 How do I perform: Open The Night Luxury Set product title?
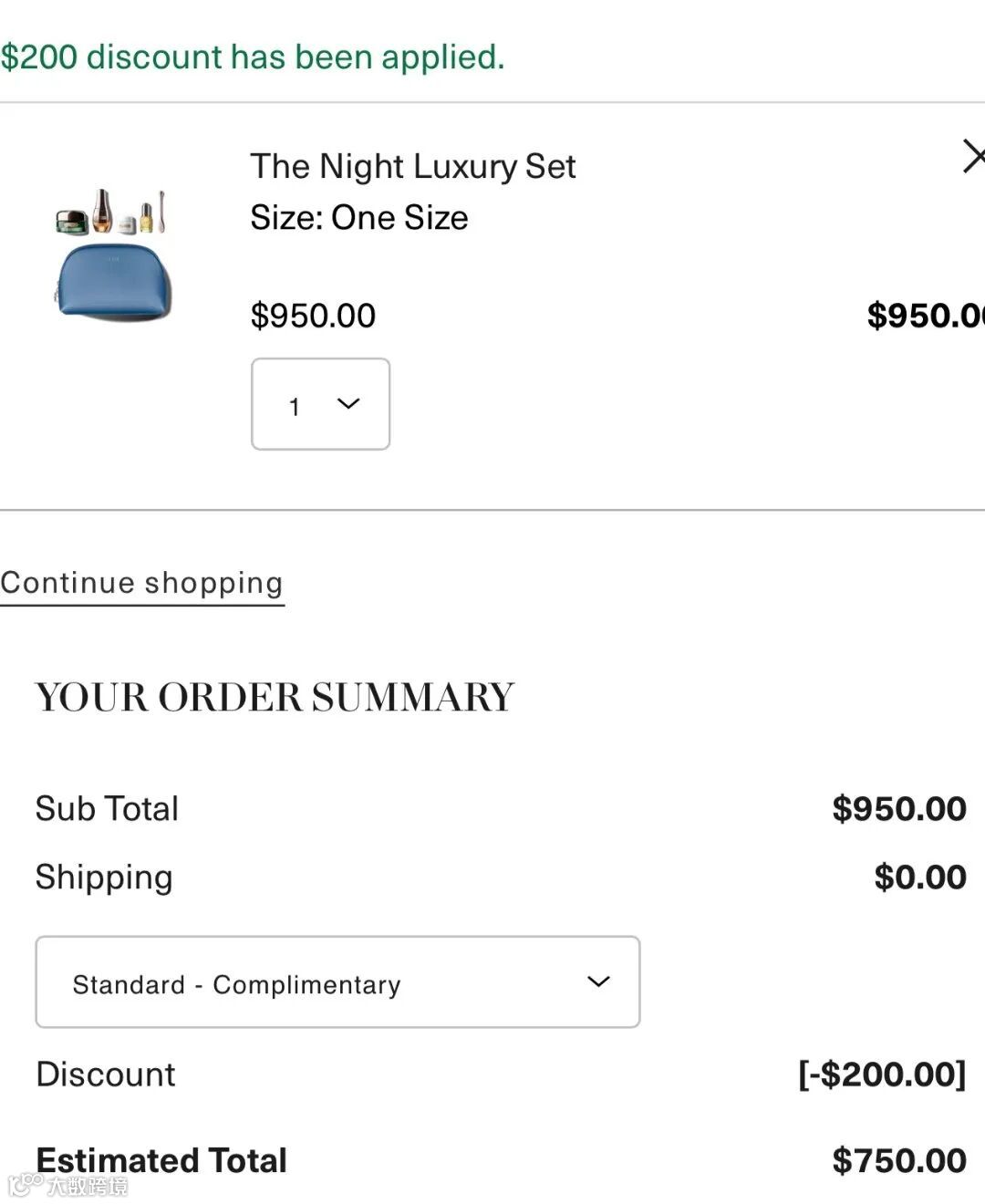[x=413, y=166]
